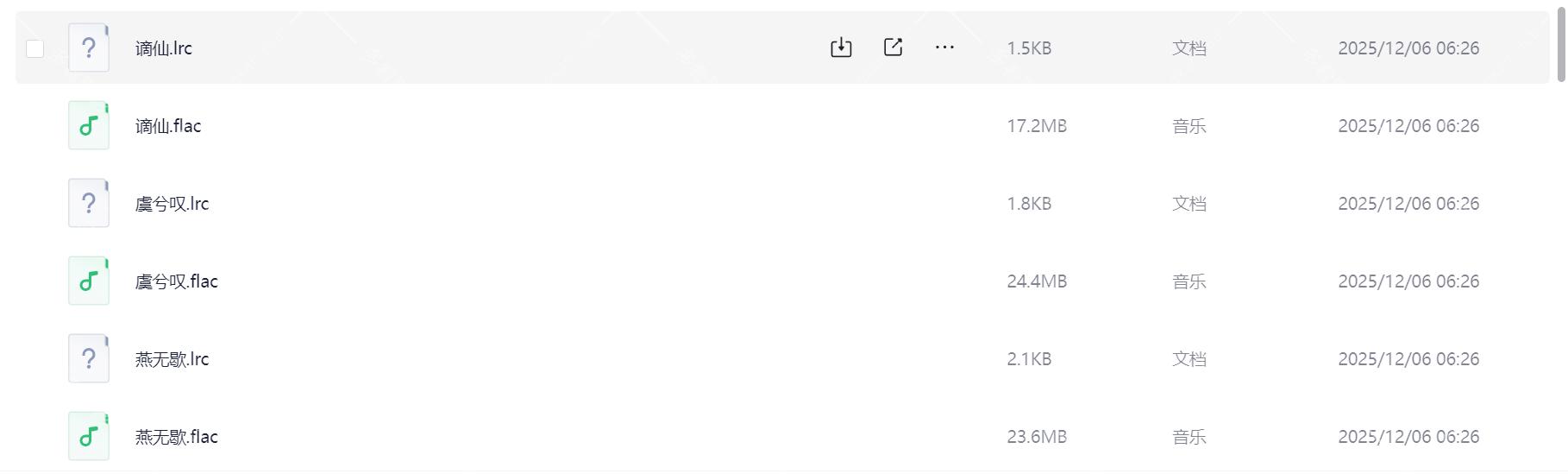Click the 虞兮叹.lrc file icon

(89, 203)
